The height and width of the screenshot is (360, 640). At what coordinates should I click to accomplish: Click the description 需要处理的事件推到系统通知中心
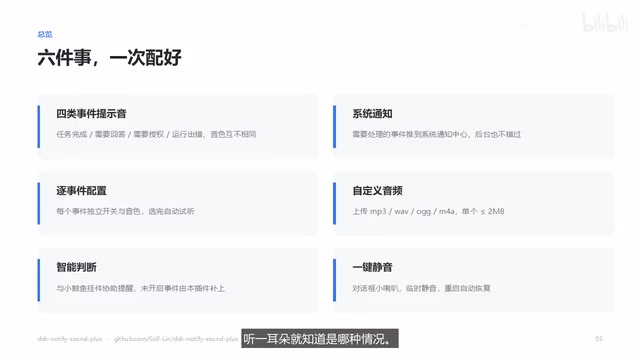click(x=437, y=134)
